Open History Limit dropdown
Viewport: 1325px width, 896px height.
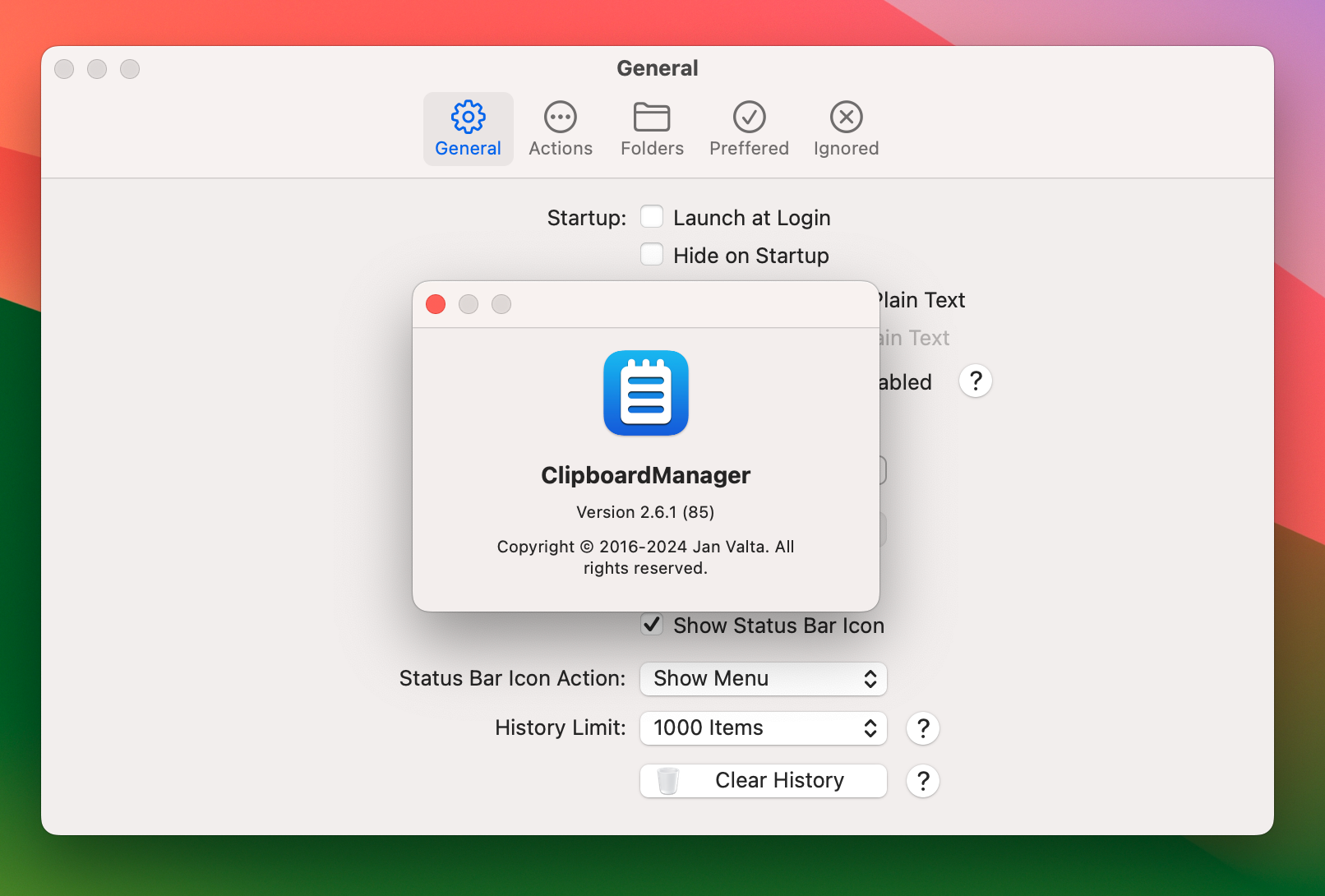point(764,728)
